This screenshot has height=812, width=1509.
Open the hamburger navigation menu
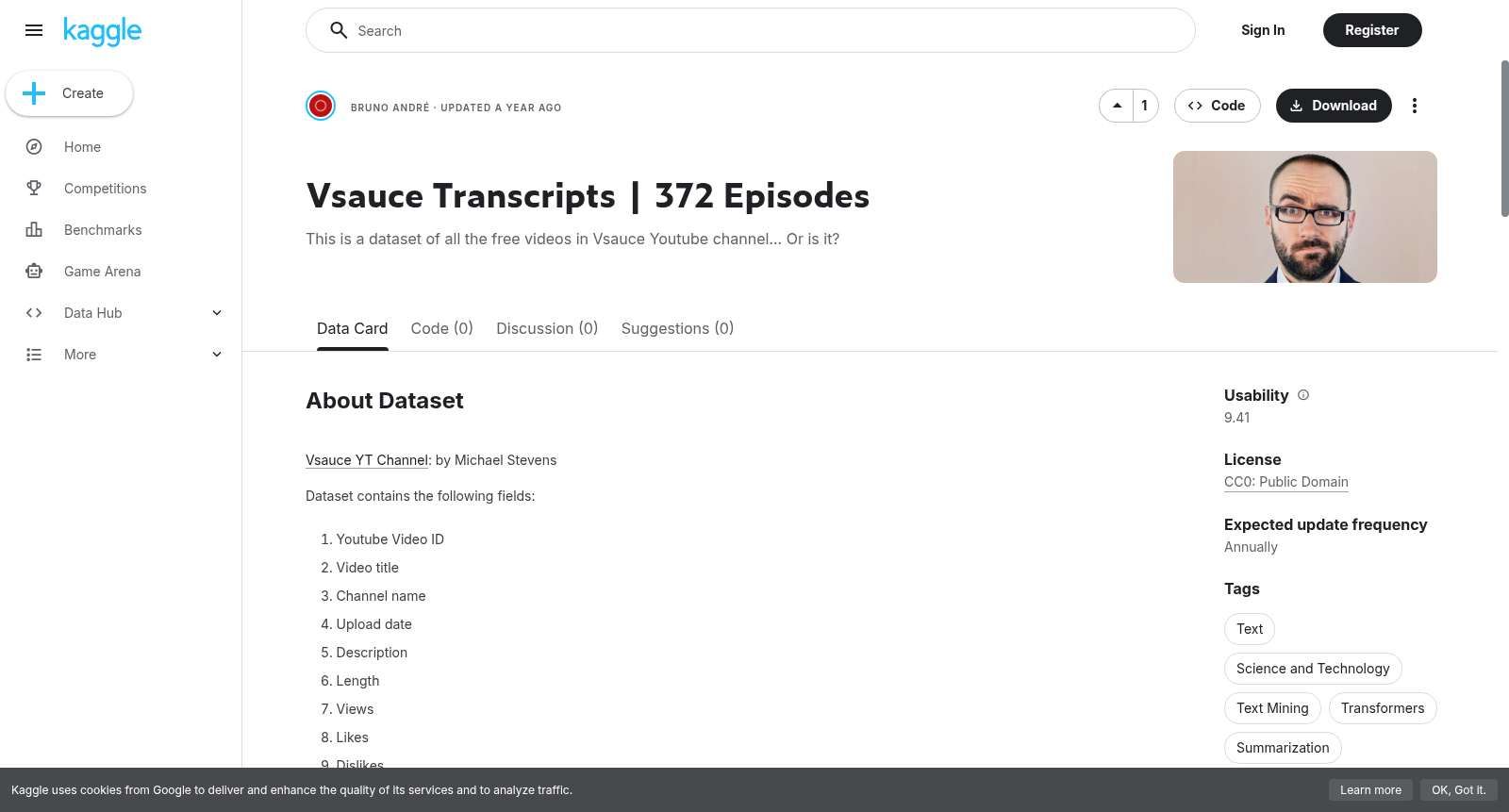point(34,30)
